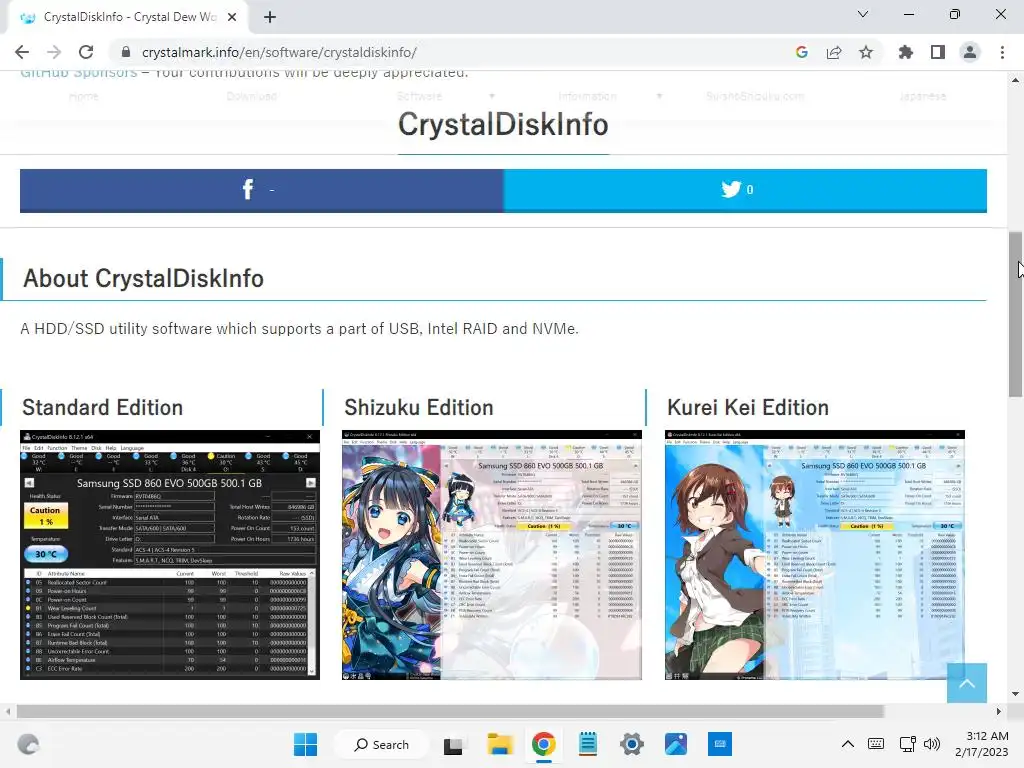Open the clock showing 3:12 AM
The width and height of the screenshot is (1024, 768).
coord(982,744)
